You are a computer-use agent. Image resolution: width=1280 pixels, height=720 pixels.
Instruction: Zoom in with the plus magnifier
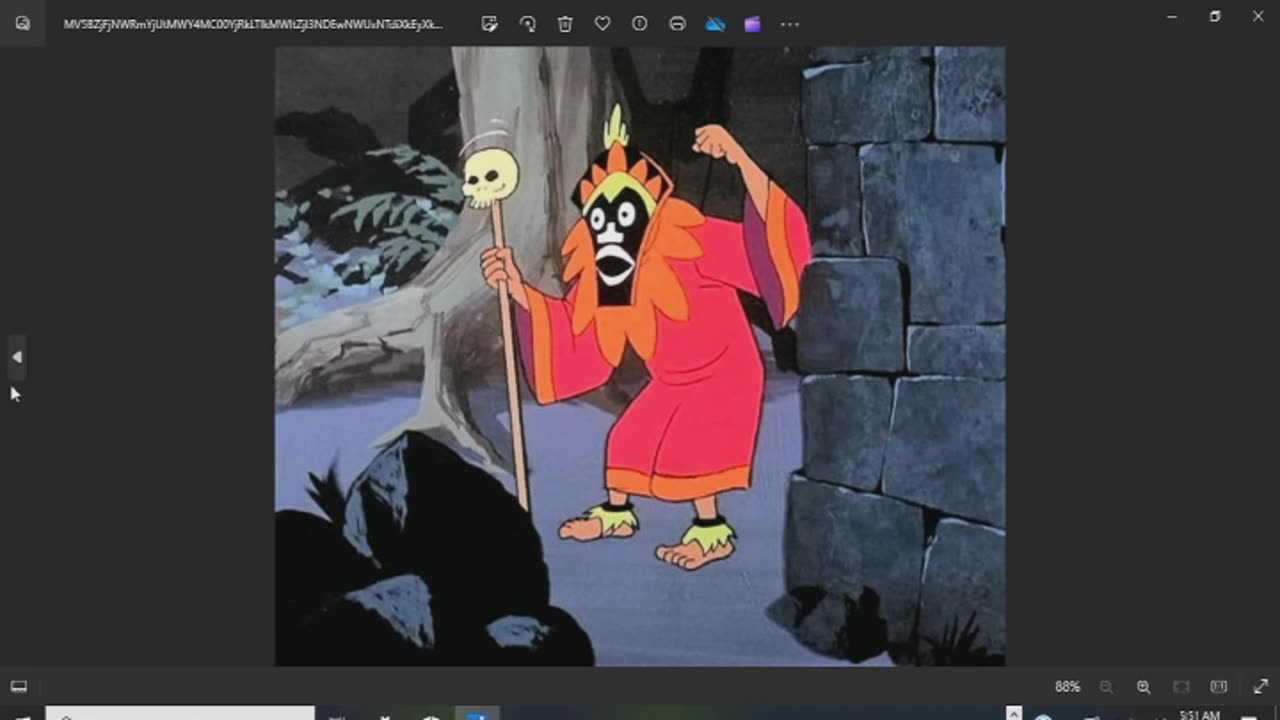tap(1143, 687)
